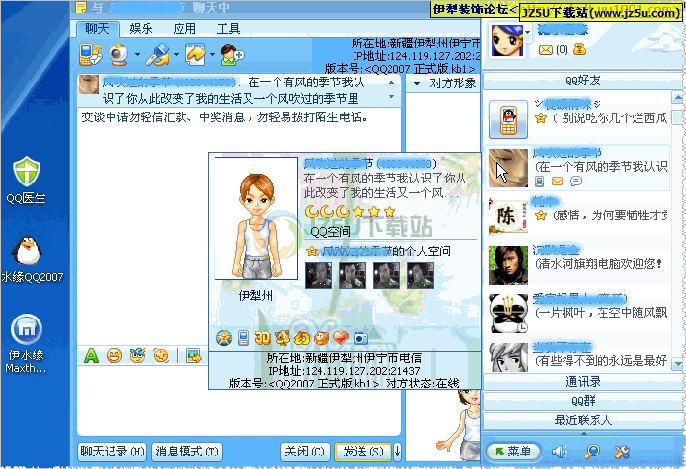
Task: Click the search magnifier icon in QQ panel
Action: (592, 451)
